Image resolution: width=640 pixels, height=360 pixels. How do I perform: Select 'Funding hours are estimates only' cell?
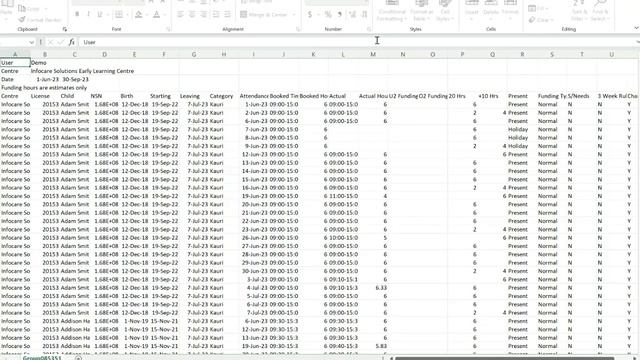[44, 88]
